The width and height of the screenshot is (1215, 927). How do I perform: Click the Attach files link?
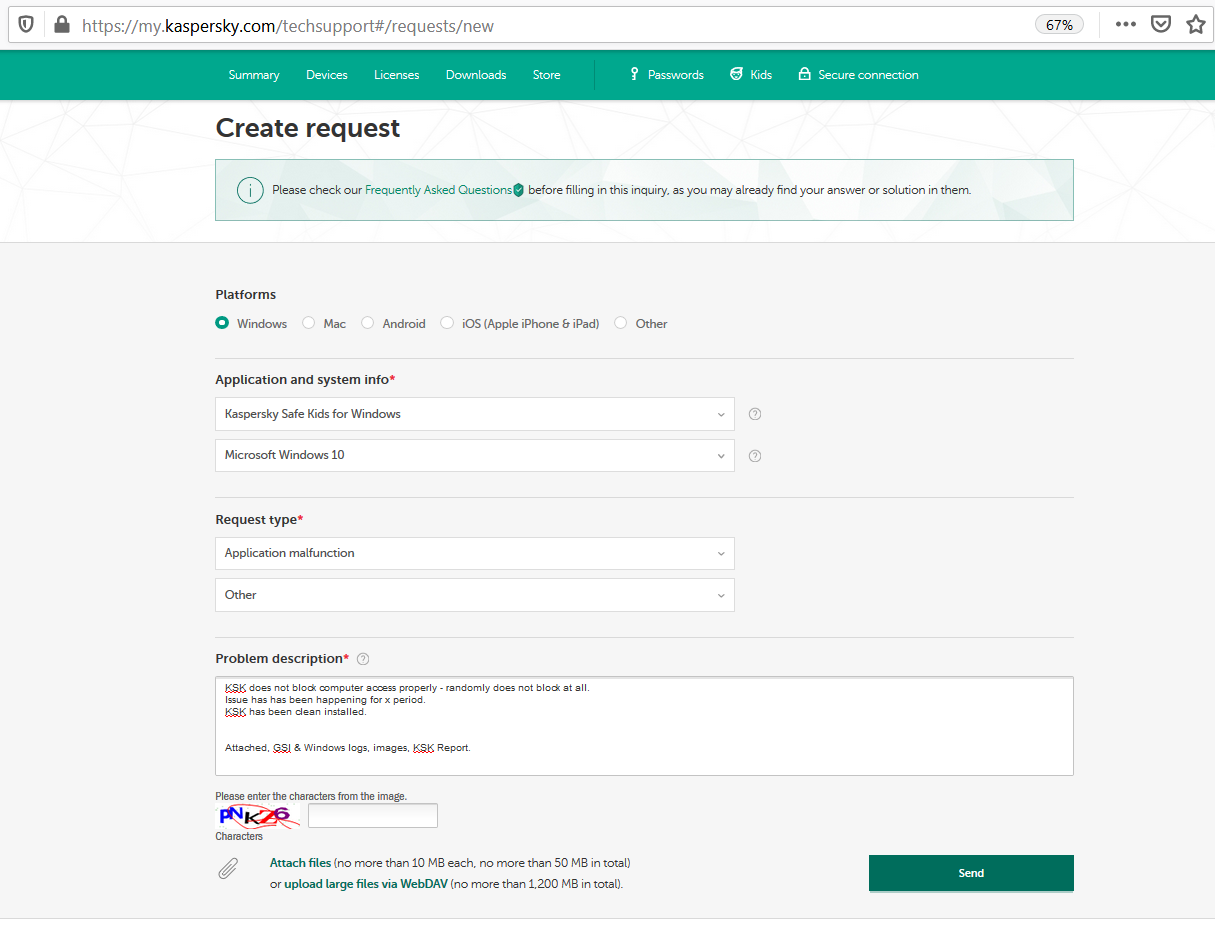click(x=300, y=863)
